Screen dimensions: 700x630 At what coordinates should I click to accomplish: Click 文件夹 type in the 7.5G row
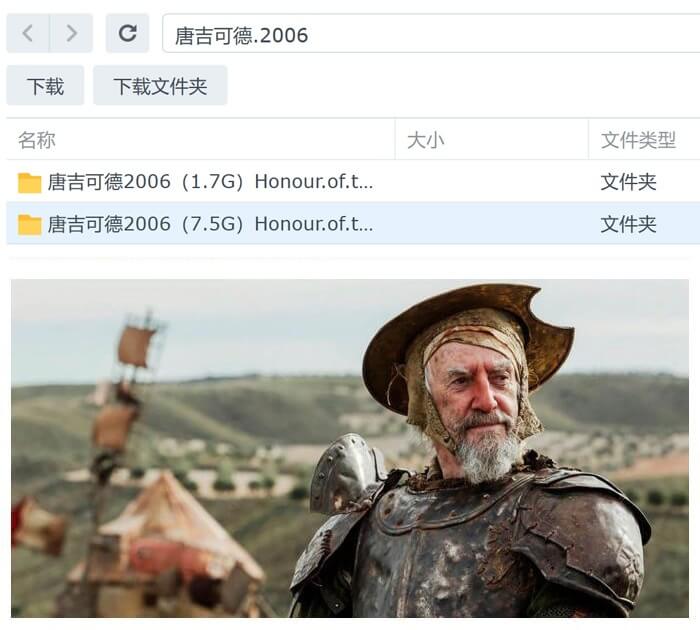(628, 224)
